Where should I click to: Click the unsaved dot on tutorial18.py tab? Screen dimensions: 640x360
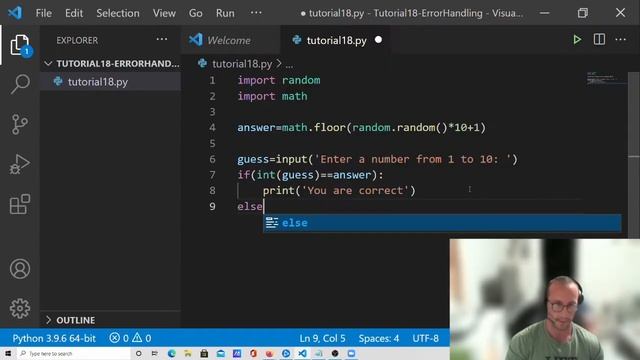(378, 40)
